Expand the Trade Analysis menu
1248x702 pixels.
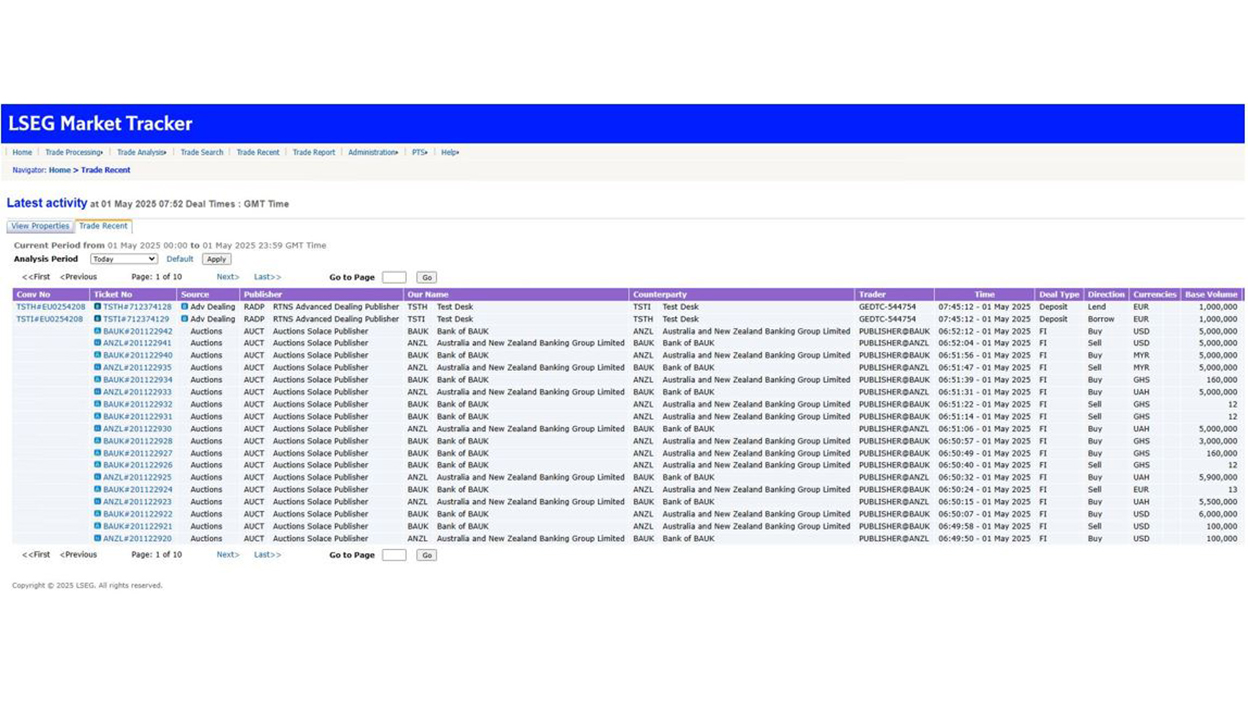click(141, 153)
